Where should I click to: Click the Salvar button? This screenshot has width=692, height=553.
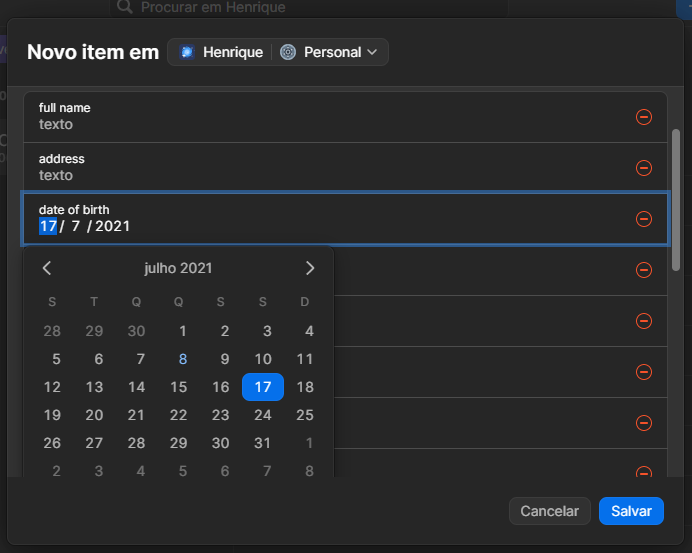631,511
